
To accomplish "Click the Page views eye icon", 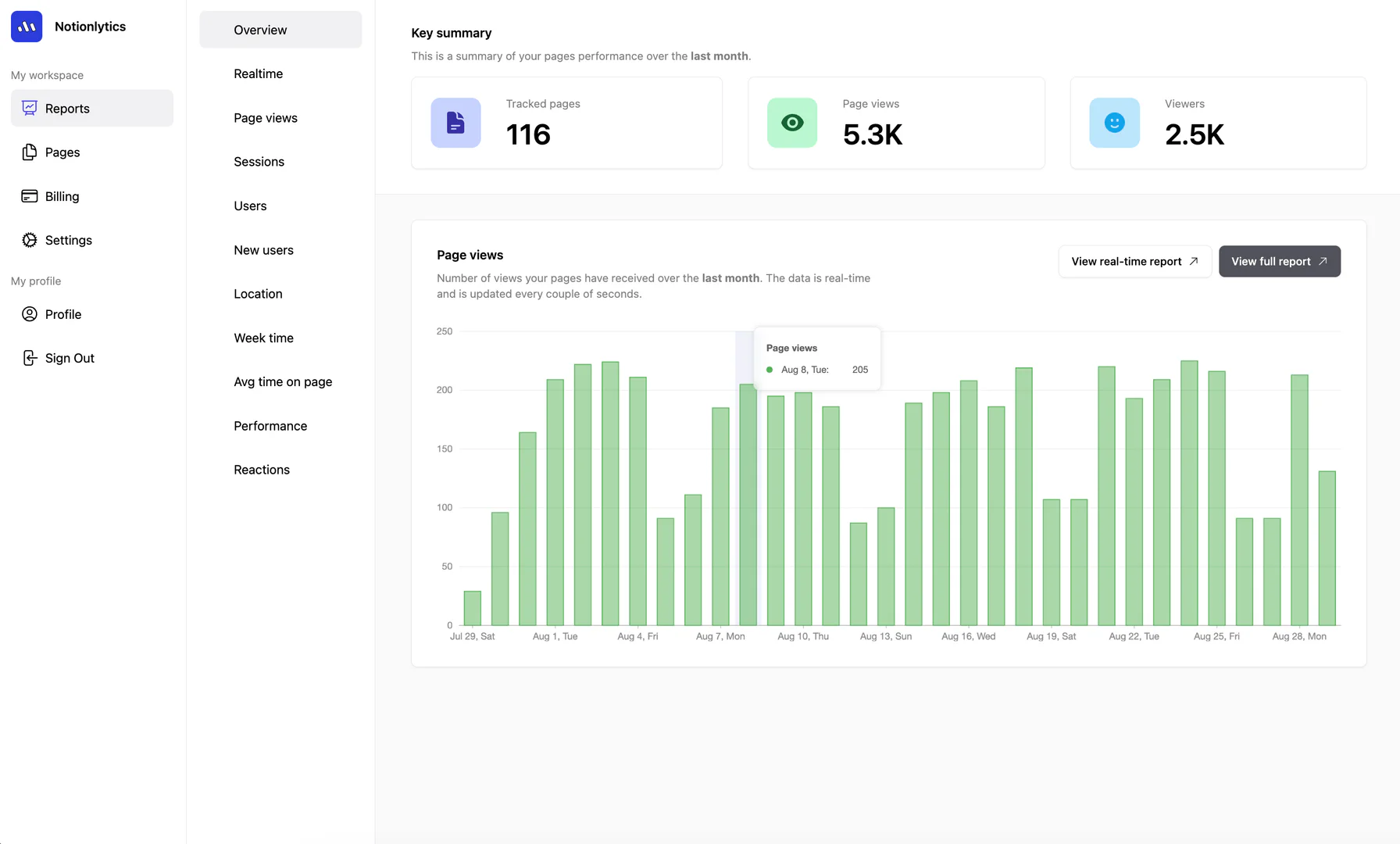I will 791,123.
